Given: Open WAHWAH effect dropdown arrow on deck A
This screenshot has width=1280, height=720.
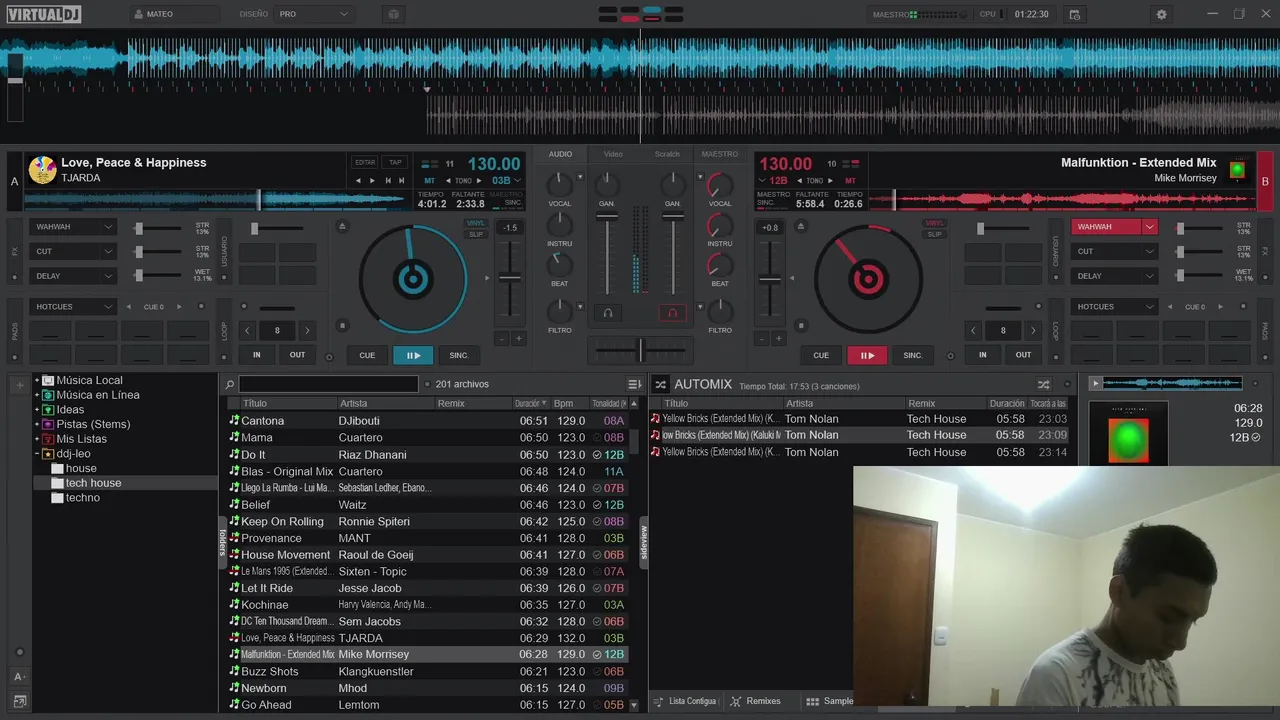Looking at the screenshot, I should pyautogui.click(x=108, y=227).
